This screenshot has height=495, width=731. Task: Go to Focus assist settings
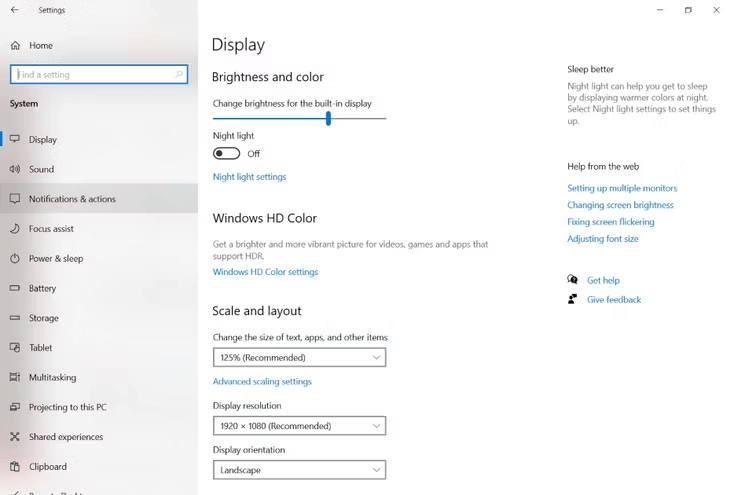click(x=99, y=228)
